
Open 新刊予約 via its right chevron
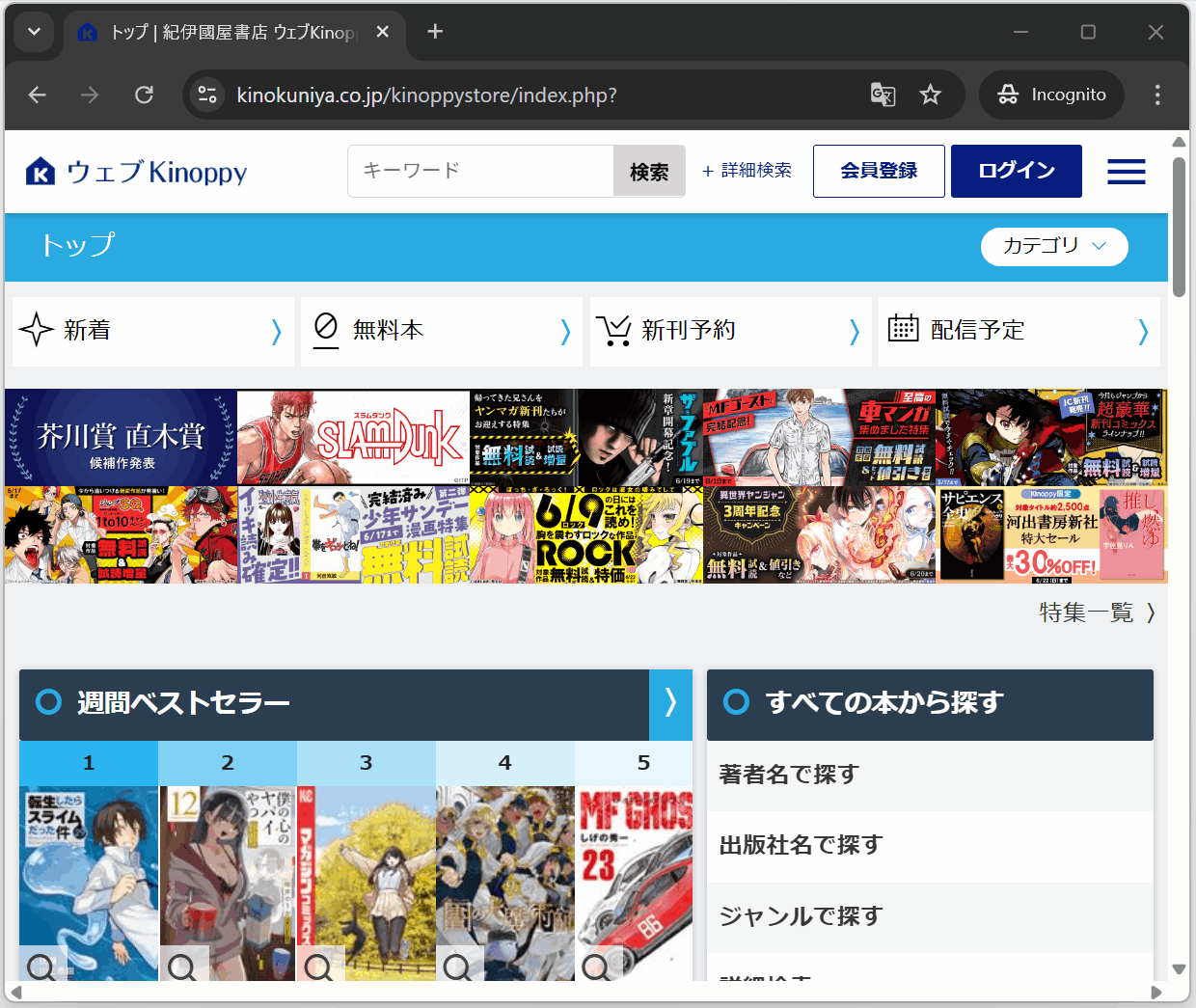[855, 332]
